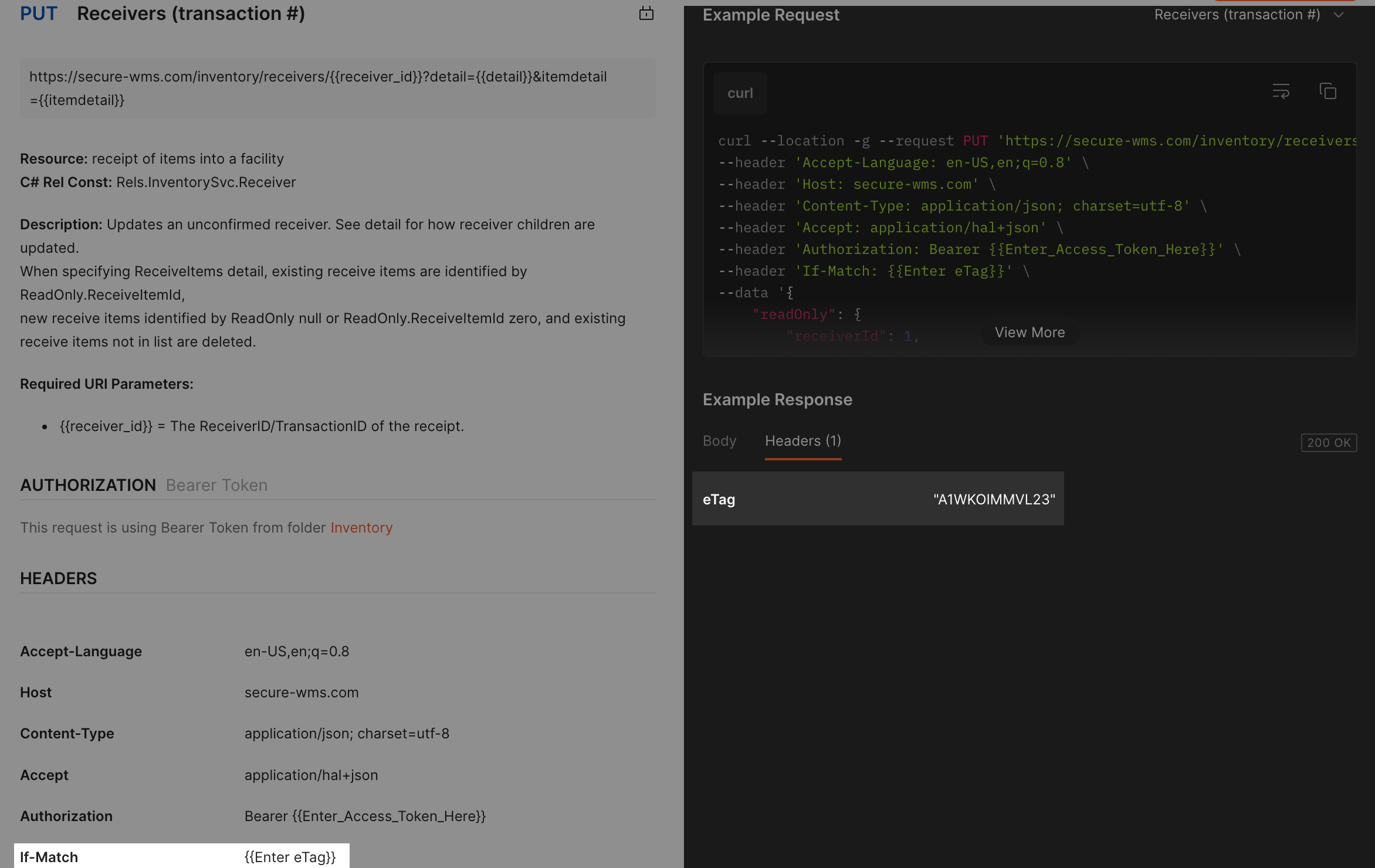The width and height of the screenshot is (1375, 868).
Task: Select the "A1WKOIMMVL23" eTag value
Action: [x=994, y=500]
